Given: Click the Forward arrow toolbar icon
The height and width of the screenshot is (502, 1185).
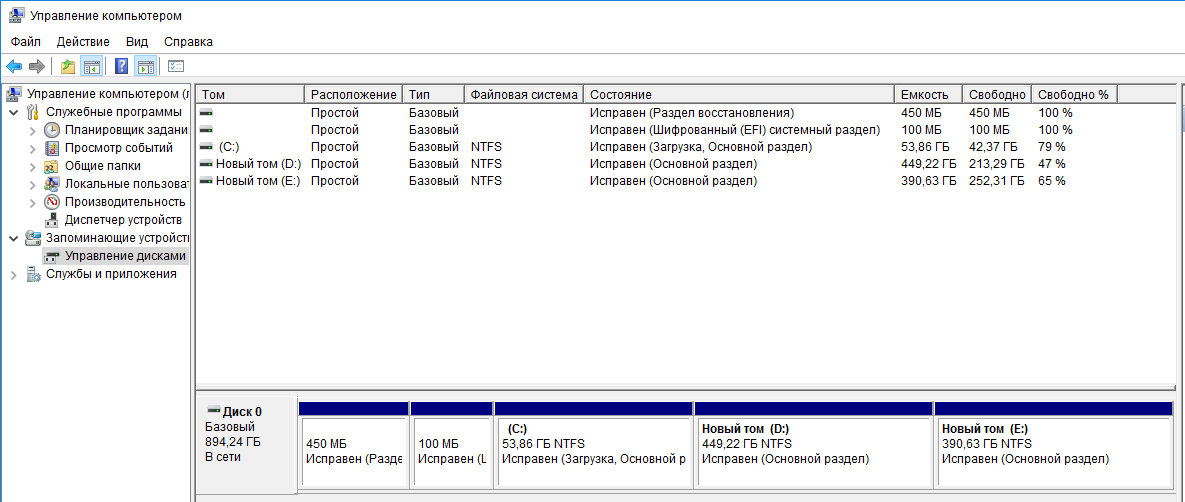Looking at the screenshot, I should click(x=36, y=67).
